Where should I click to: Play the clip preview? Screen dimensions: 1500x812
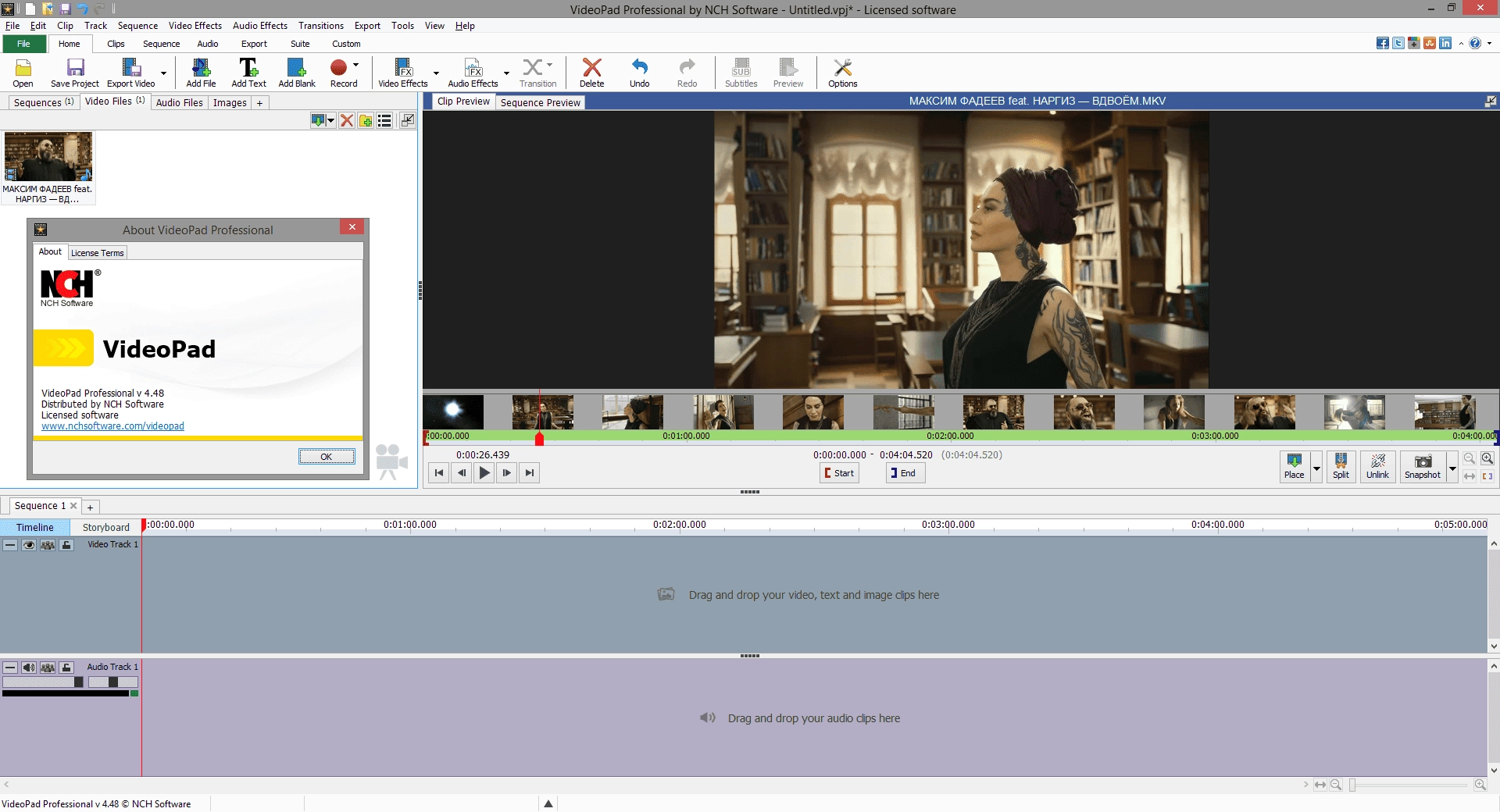coord(484,472)
